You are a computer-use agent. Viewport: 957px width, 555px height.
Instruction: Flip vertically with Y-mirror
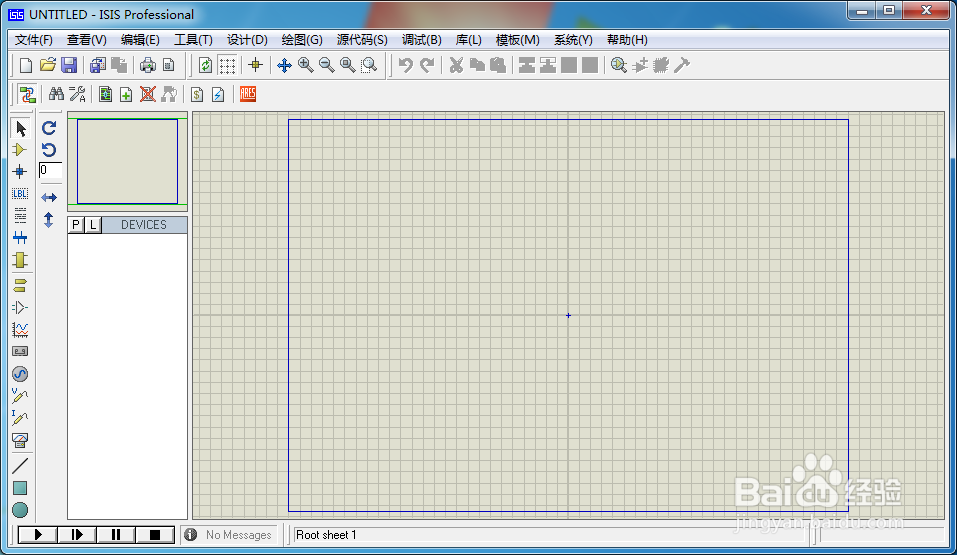[49, 220]
